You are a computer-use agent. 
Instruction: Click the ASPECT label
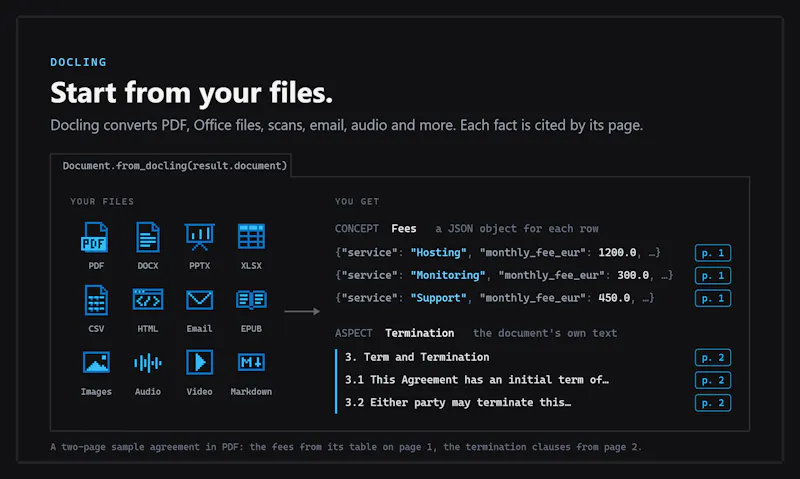(x=354, y=333)
